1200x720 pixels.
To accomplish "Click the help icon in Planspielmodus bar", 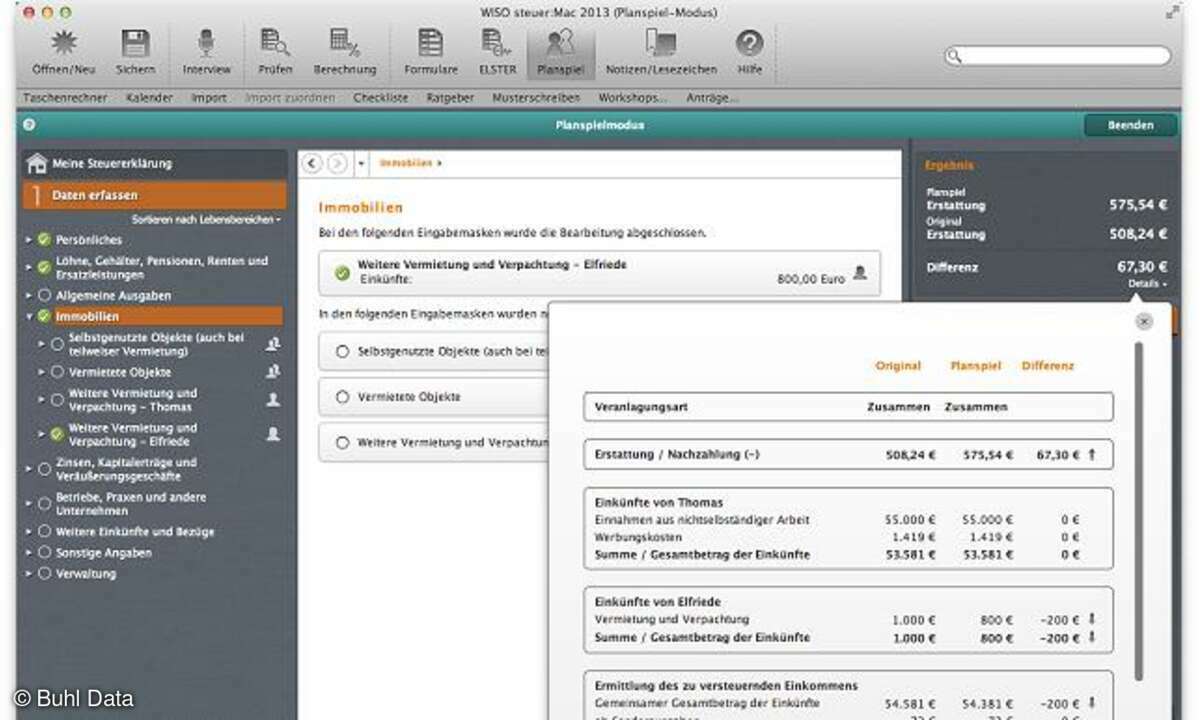I will 29,125.
